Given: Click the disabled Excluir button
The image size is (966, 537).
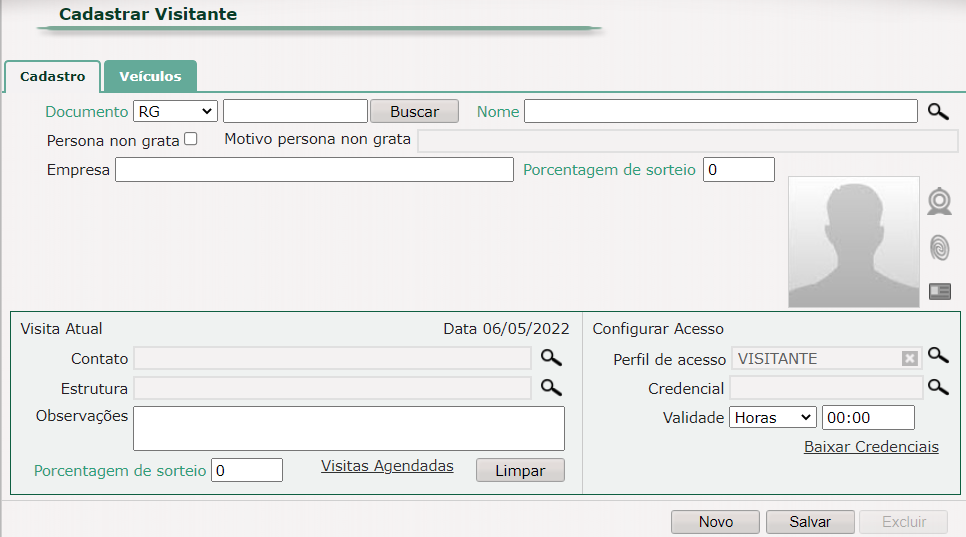Looking at the screenshot, I should tap(904, 522).
